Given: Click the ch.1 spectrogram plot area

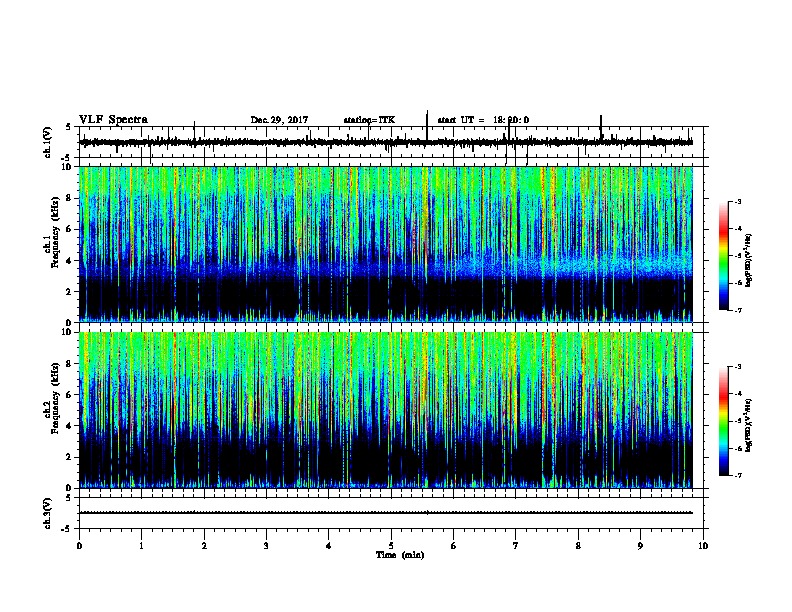Looking at the screenshot, I should [x=386, y=244].
